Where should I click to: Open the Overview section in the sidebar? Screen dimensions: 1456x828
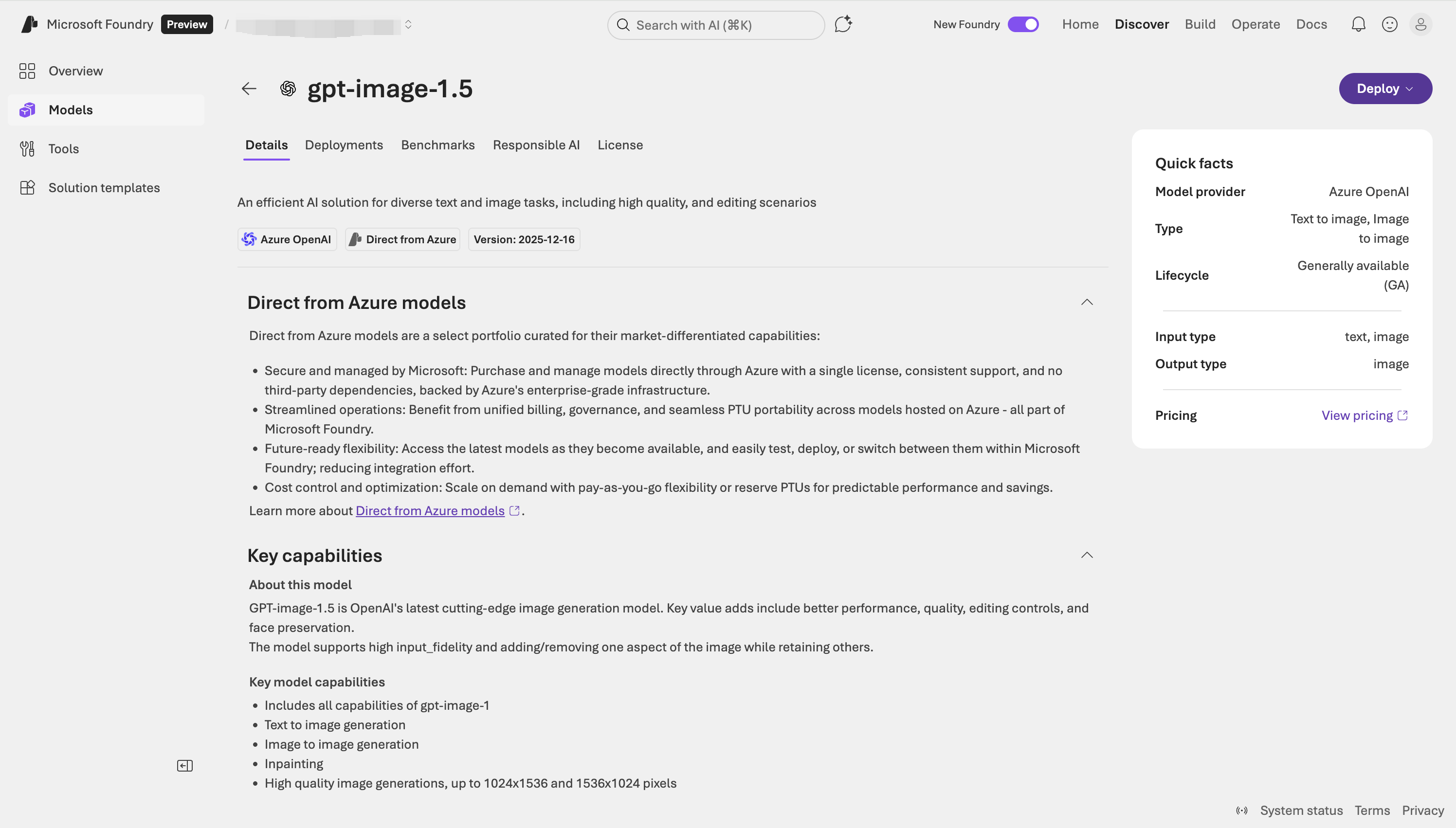pos(74,71)
